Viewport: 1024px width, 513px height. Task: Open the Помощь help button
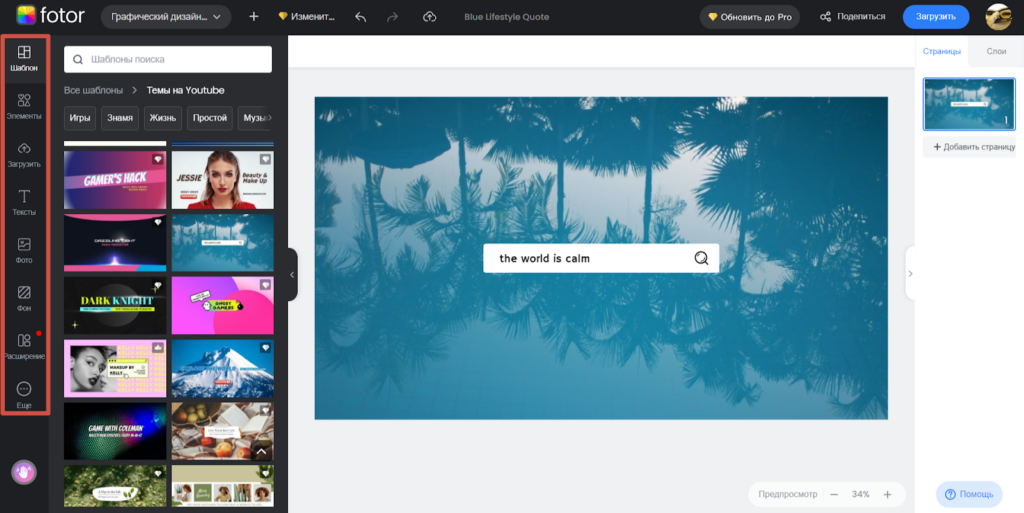(x=969, y=494)
